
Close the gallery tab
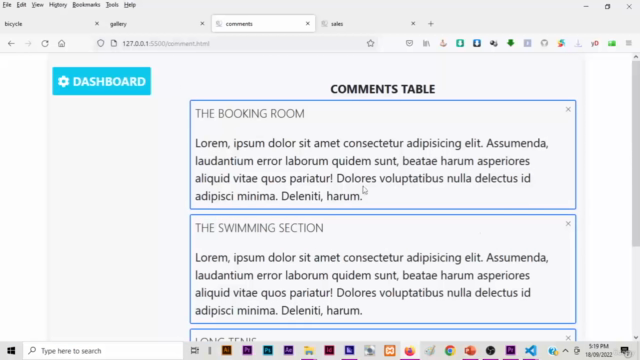[x=202, y=24]
